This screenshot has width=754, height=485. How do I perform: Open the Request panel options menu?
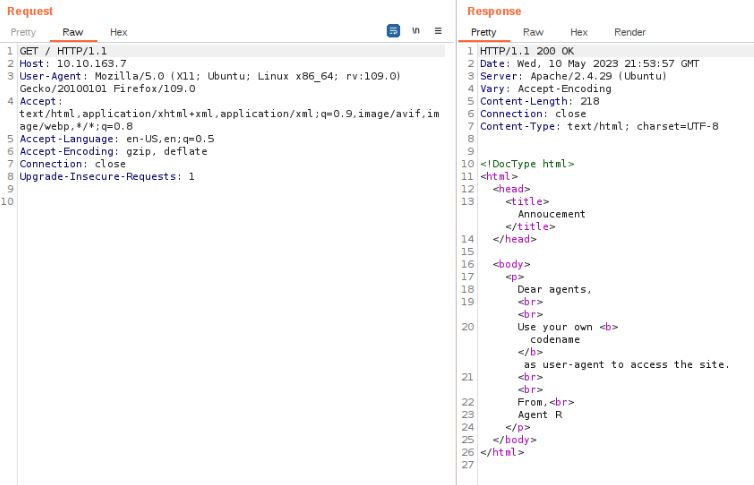438,31
